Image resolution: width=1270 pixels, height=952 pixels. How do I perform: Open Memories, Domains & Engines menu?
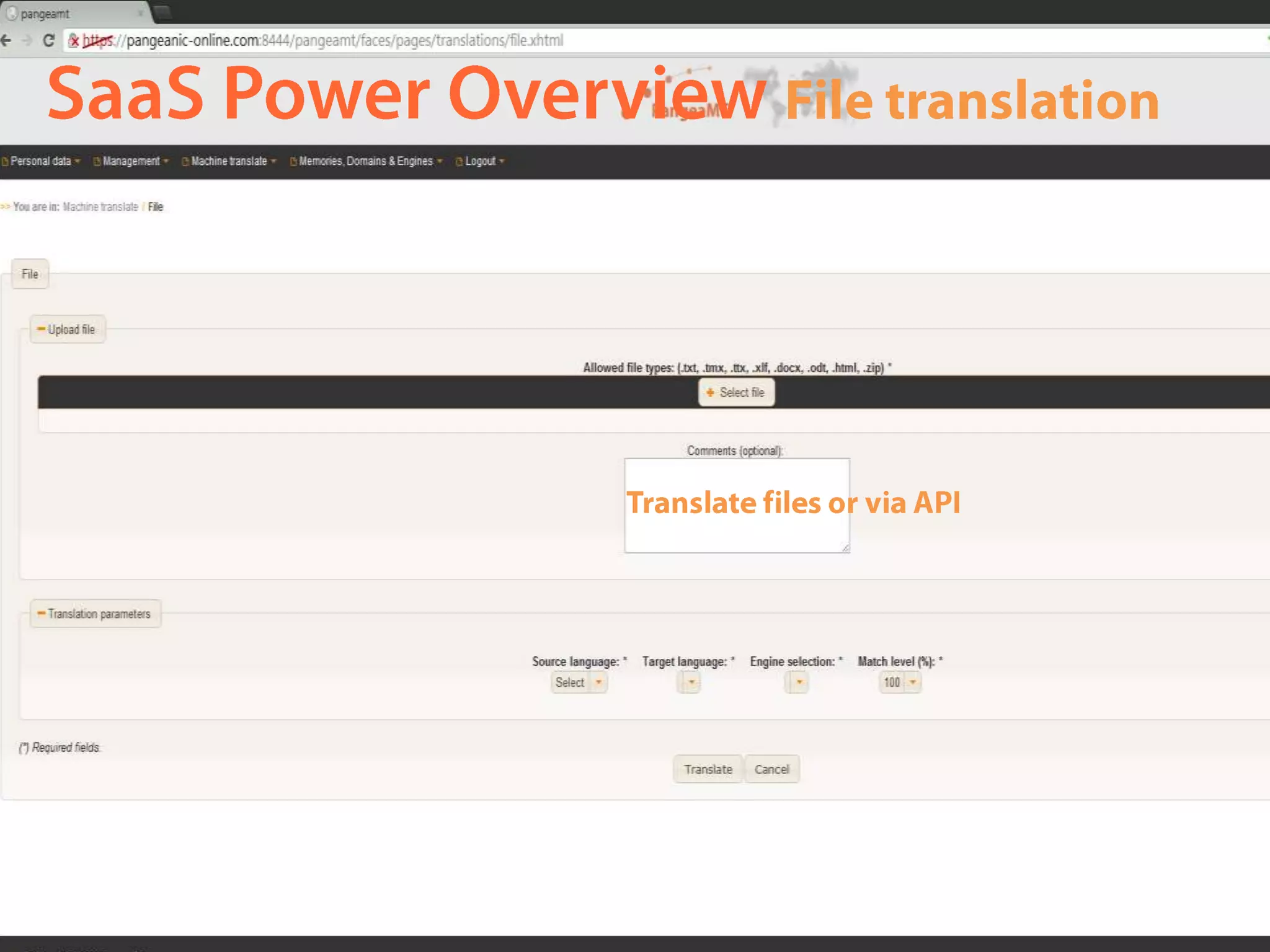366,161
